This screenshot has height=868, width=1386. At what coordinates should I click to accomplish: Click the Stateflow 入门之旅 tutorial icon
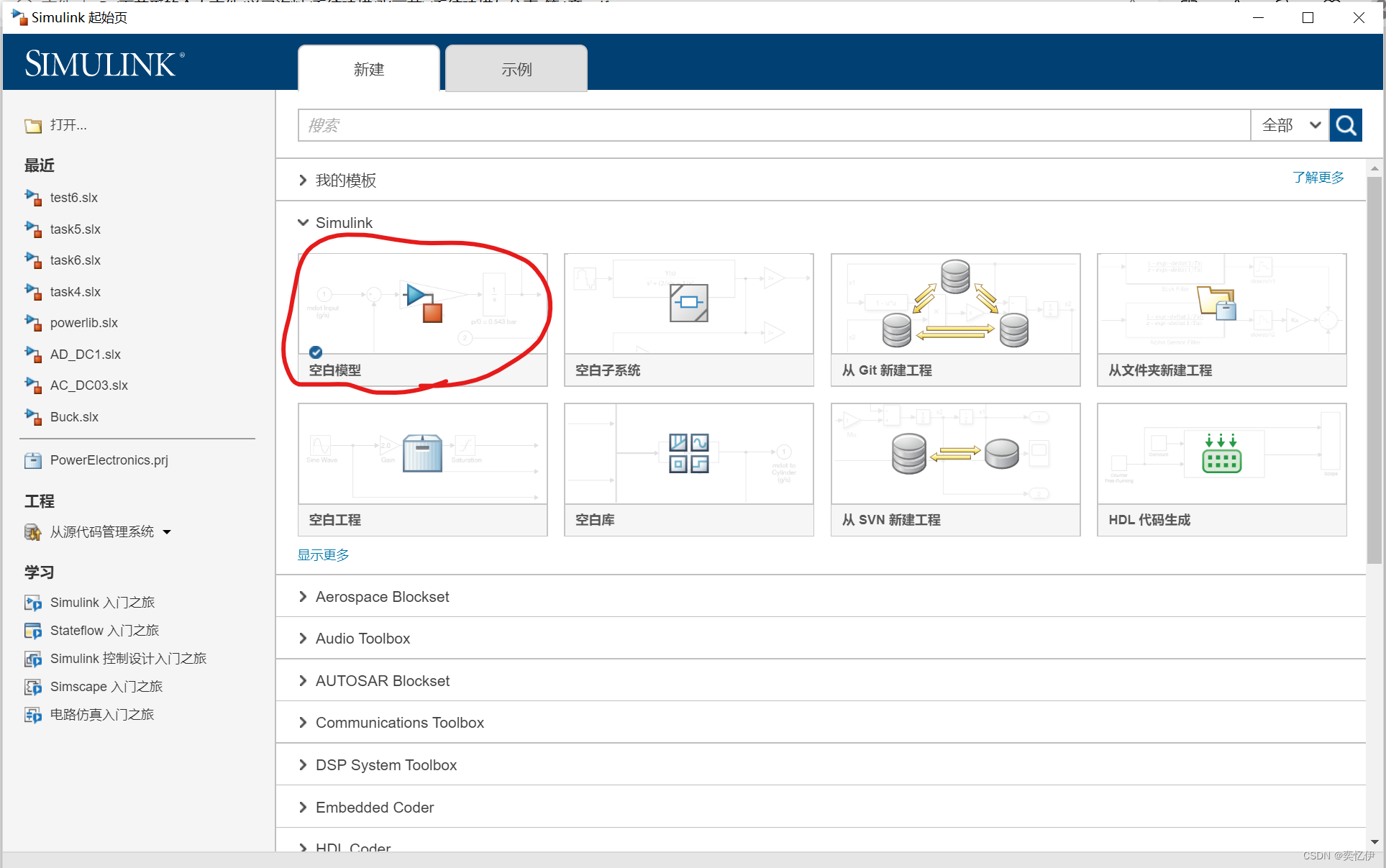(33, 631)
